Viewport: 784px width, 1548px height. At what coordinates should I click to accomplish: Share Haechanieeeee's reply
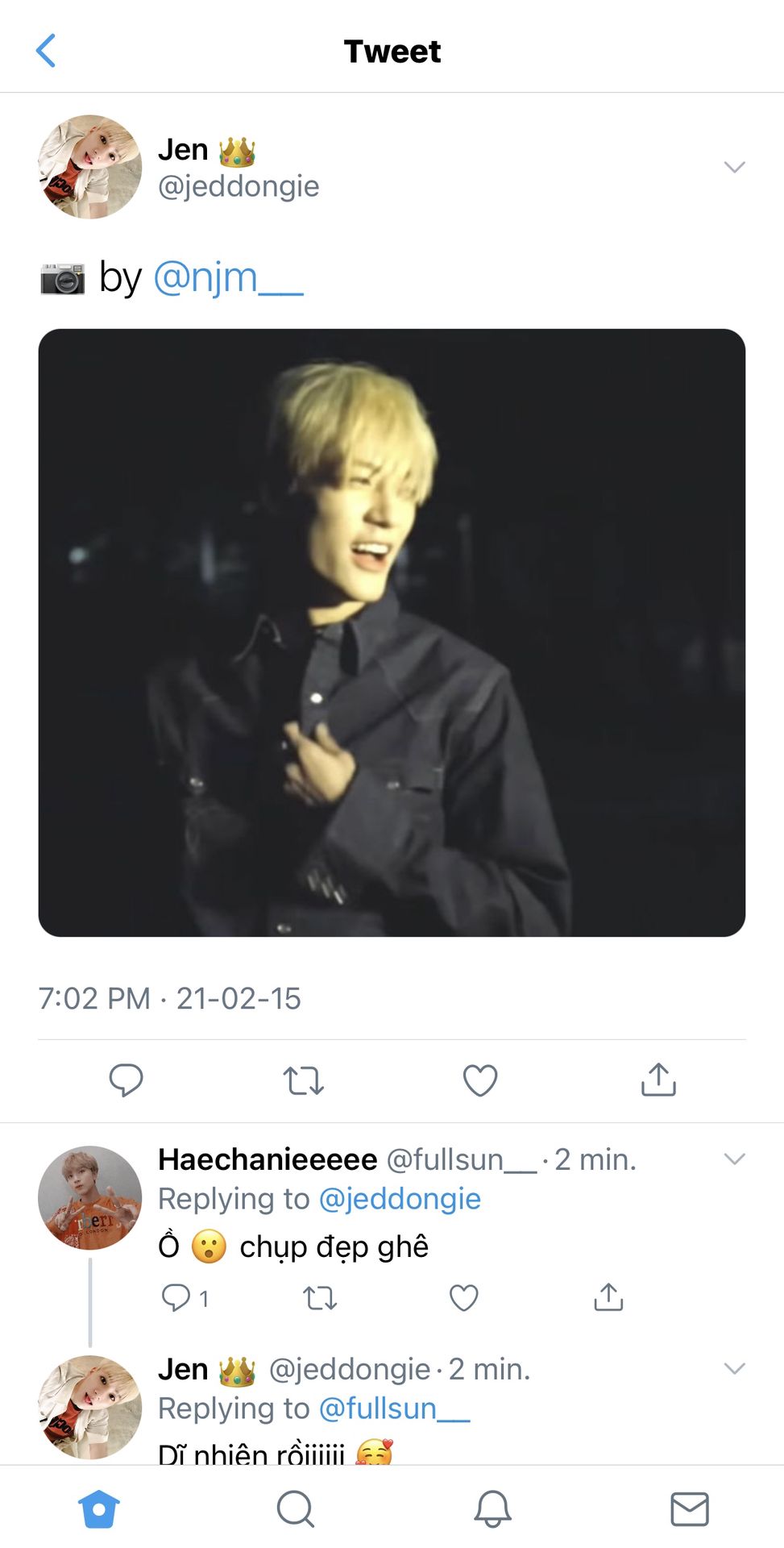608,1297
